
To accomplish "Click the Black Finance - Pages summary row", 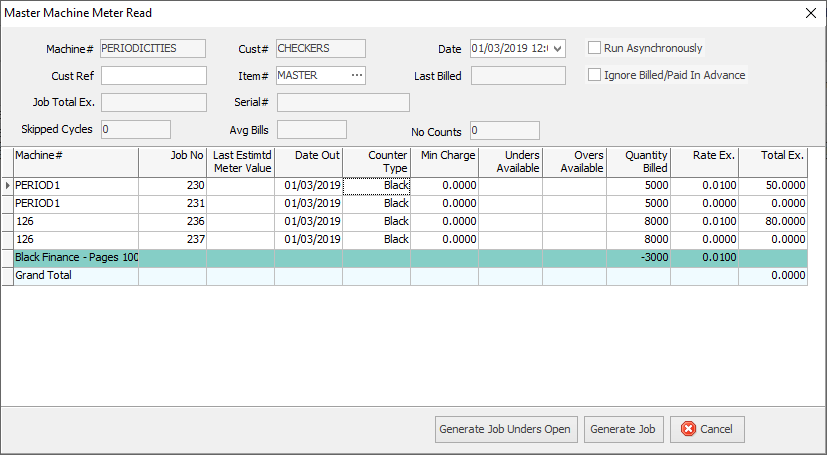I will click(x=75, y=258).
